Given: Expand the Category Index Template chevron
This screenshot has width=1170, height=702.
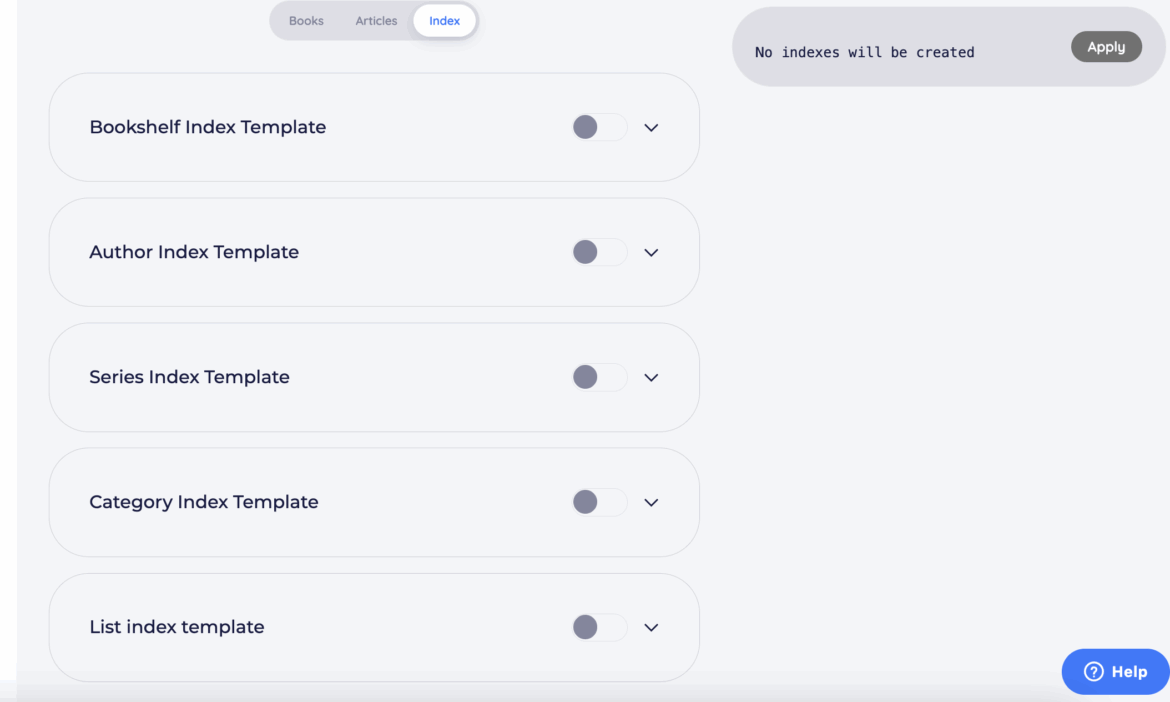Looking at the screenshot, I should [651, 503].
